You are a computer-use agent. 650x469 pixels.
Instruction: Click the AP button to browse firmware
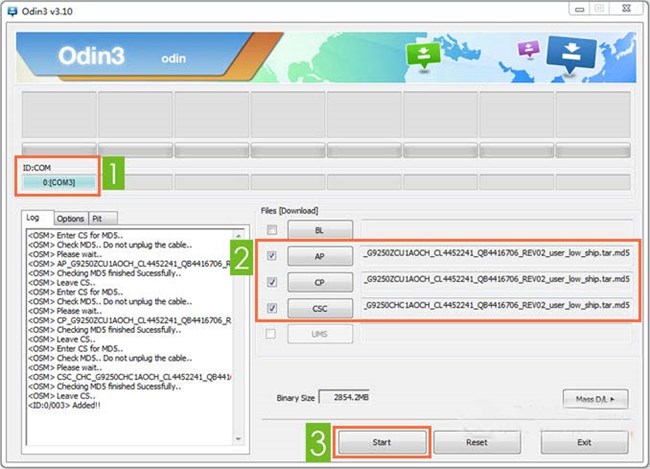[x=320, y=255]
